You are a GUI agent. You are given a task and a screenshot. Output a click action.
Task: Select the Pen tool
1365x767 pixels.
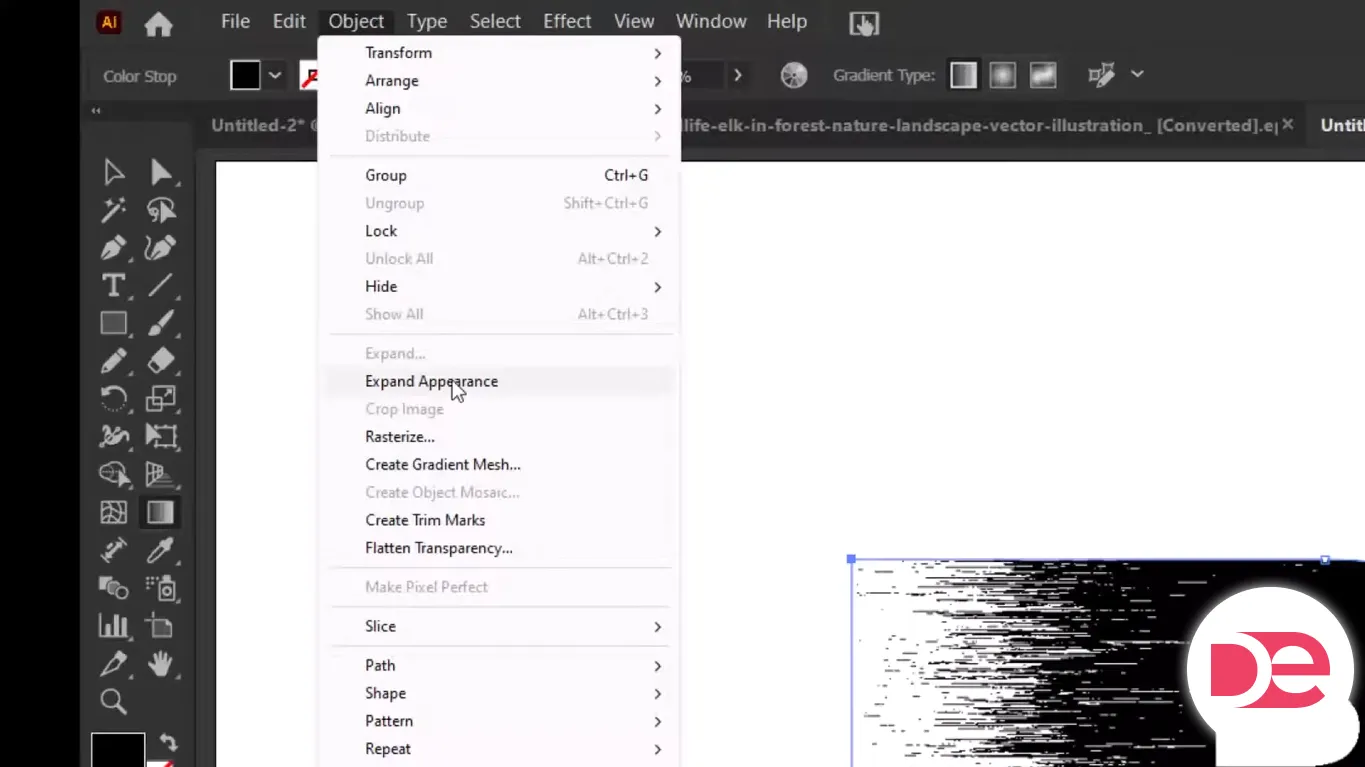[114, 248]
